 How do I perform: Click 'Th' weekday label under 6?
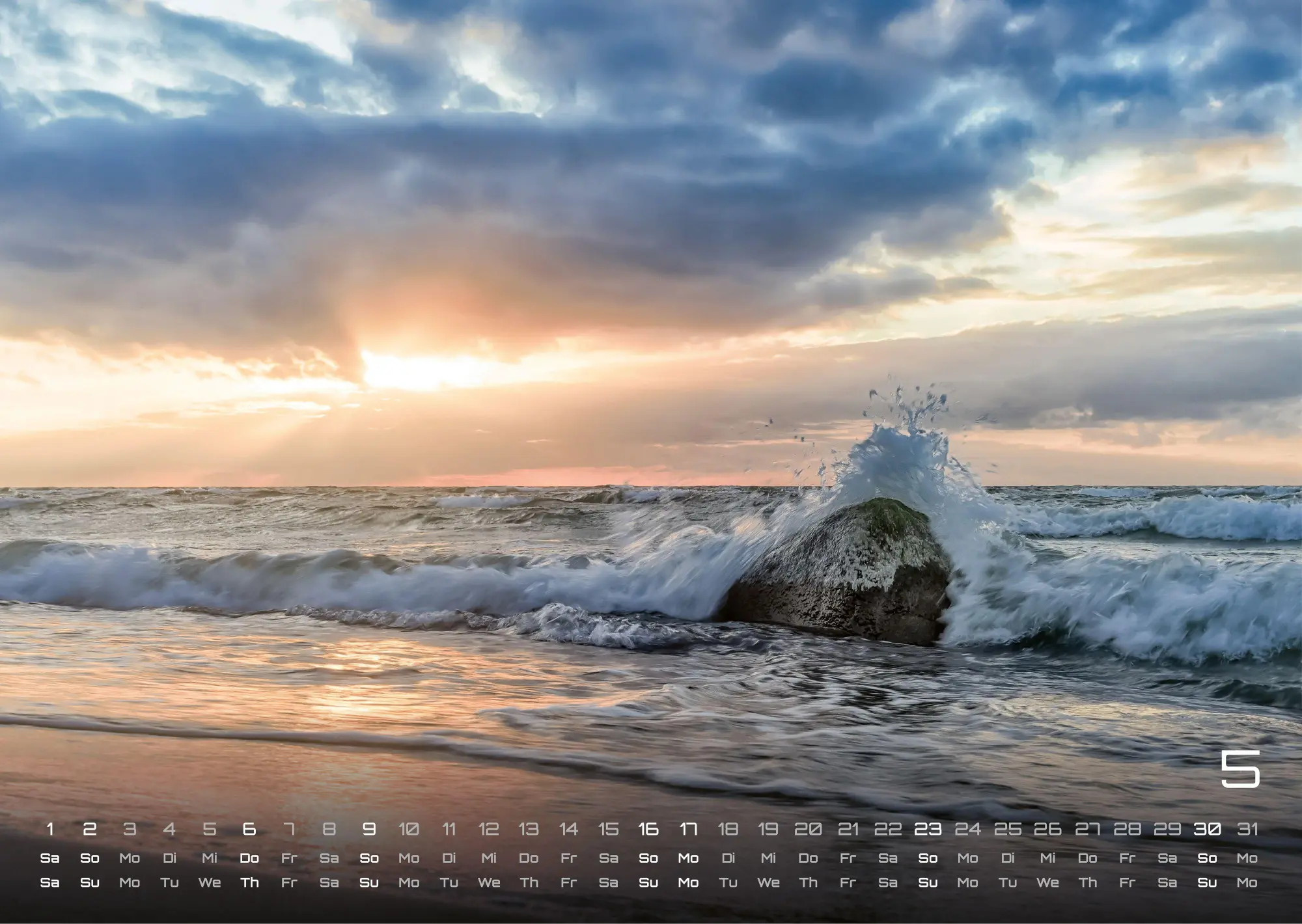click(x=249, y=883)
